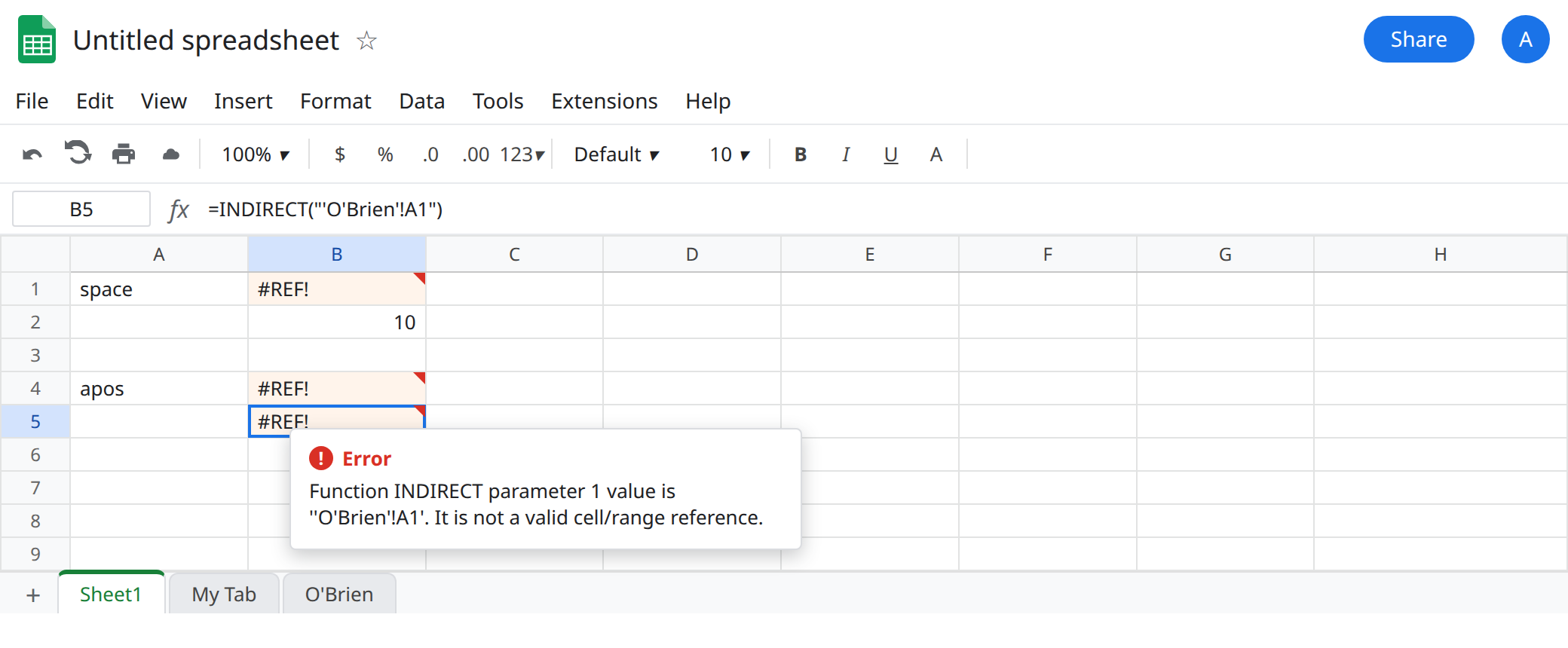Click the Google Sheets logo icon
The width and height of the screenshot is (1568, 648).
point(37,39)
